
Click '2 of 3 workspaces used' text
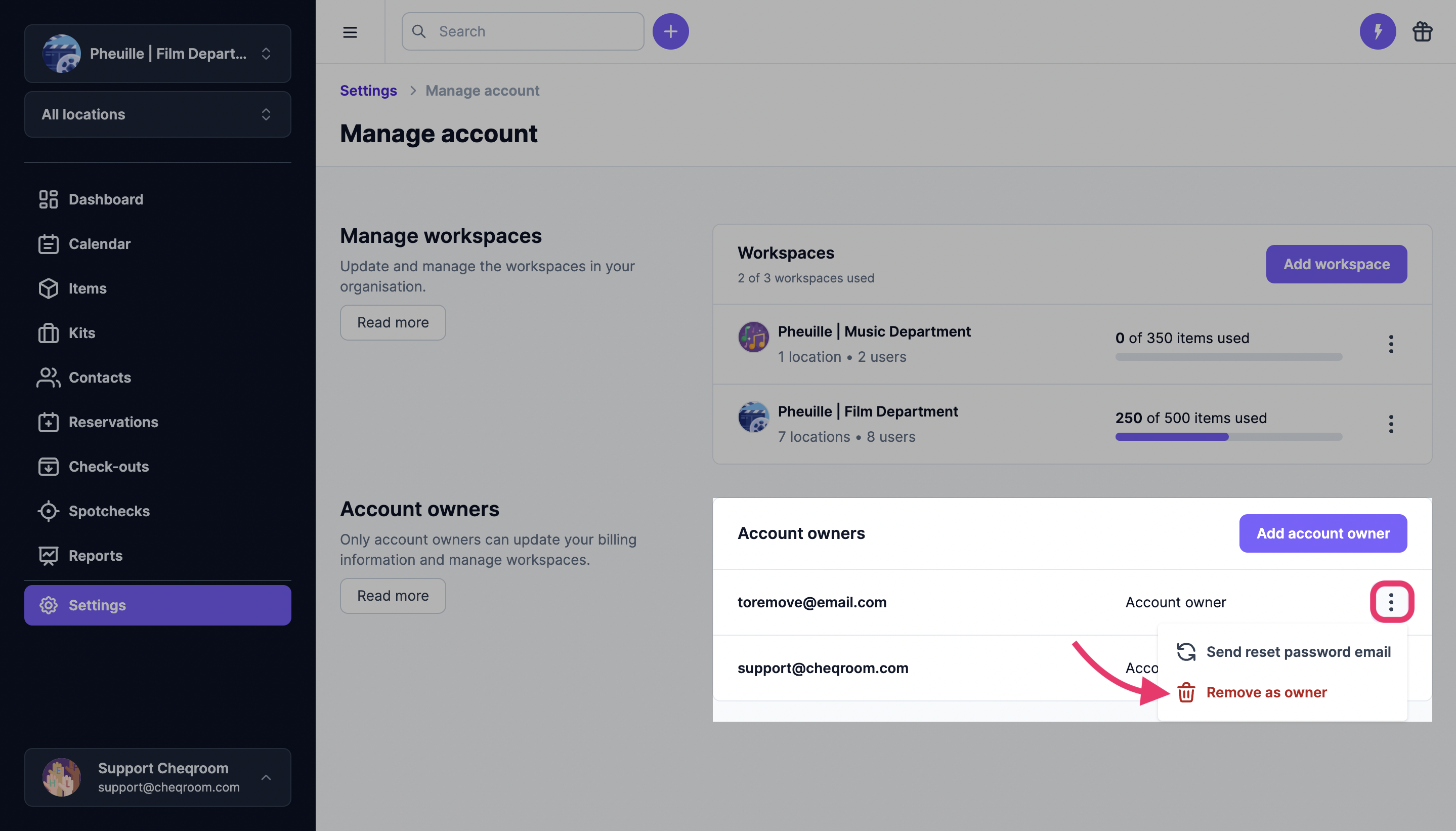pos(805,278)
